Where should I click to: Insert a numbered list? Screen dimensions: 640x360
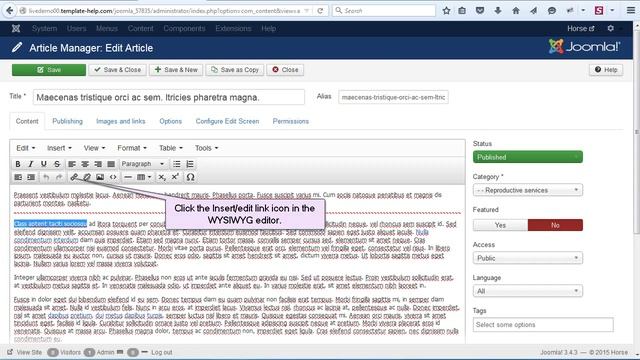[190, 164]
